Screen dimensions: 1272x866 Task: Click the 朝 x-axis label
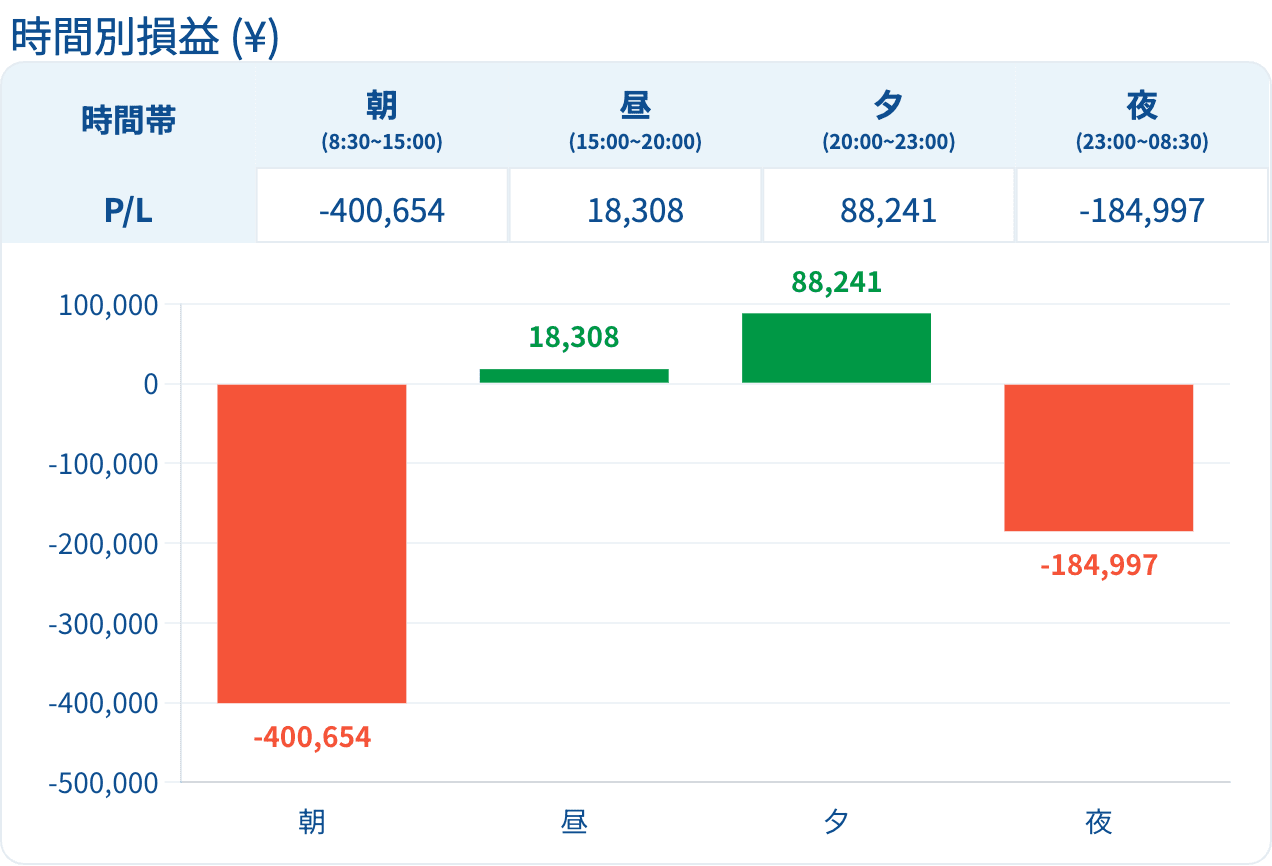tap(312, 822)
